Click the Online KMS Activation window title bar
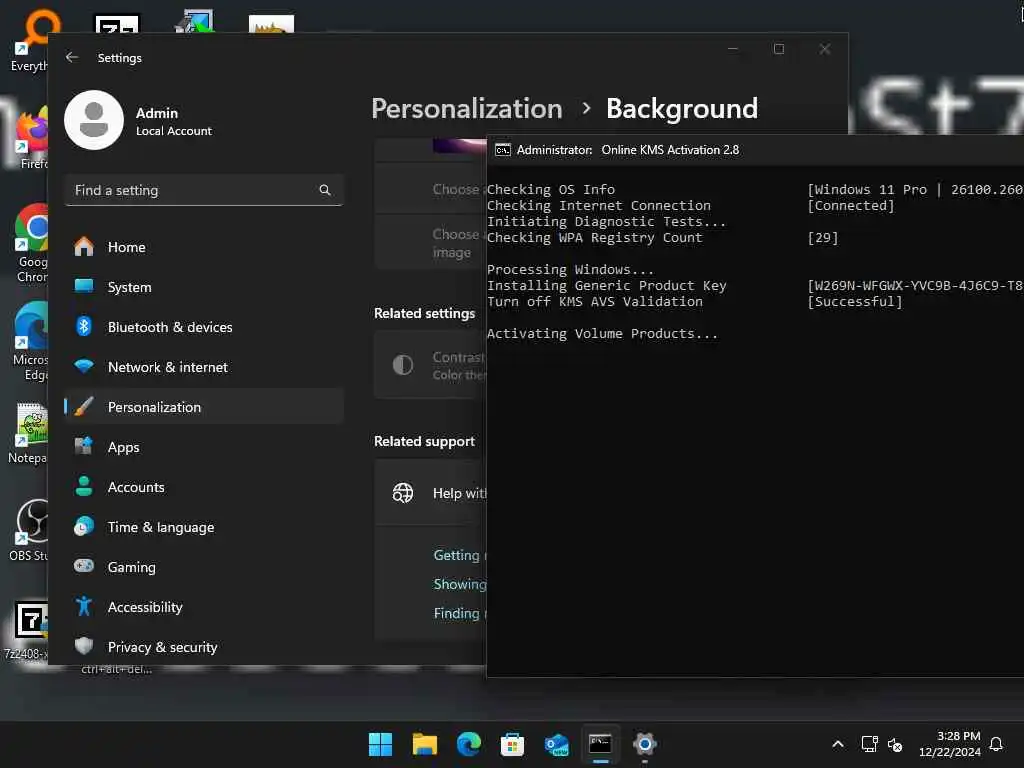The image size is (1024, 768). click(x=756, y=150)
